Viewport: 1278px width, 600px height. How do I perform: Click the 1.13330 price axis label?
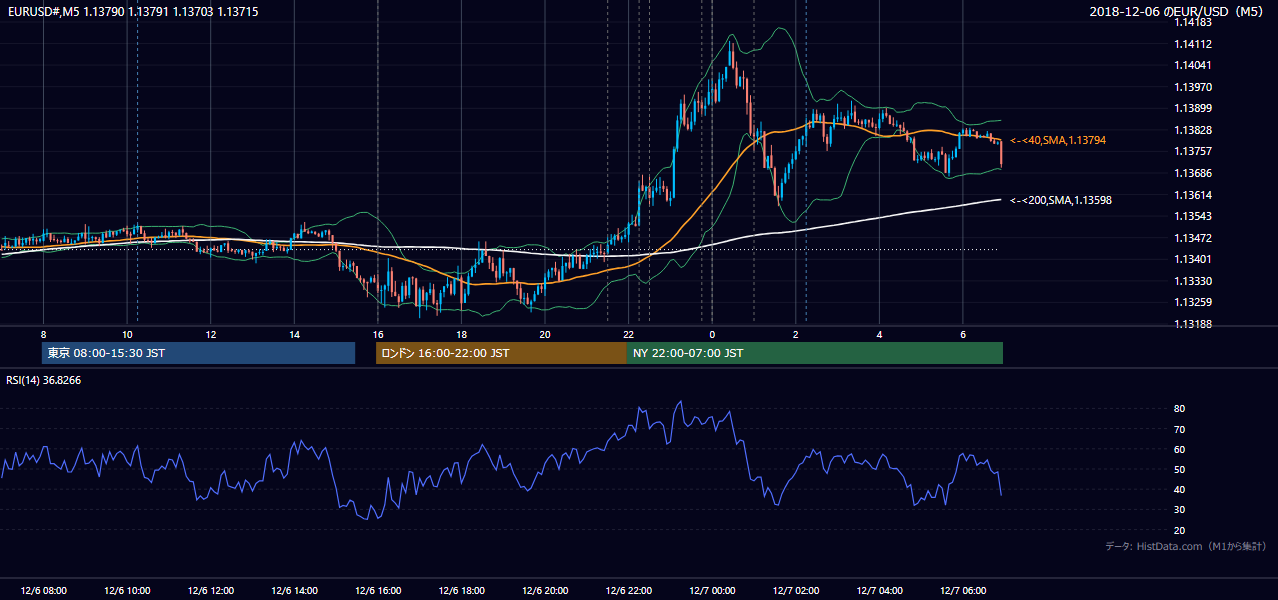[1194, 281]
